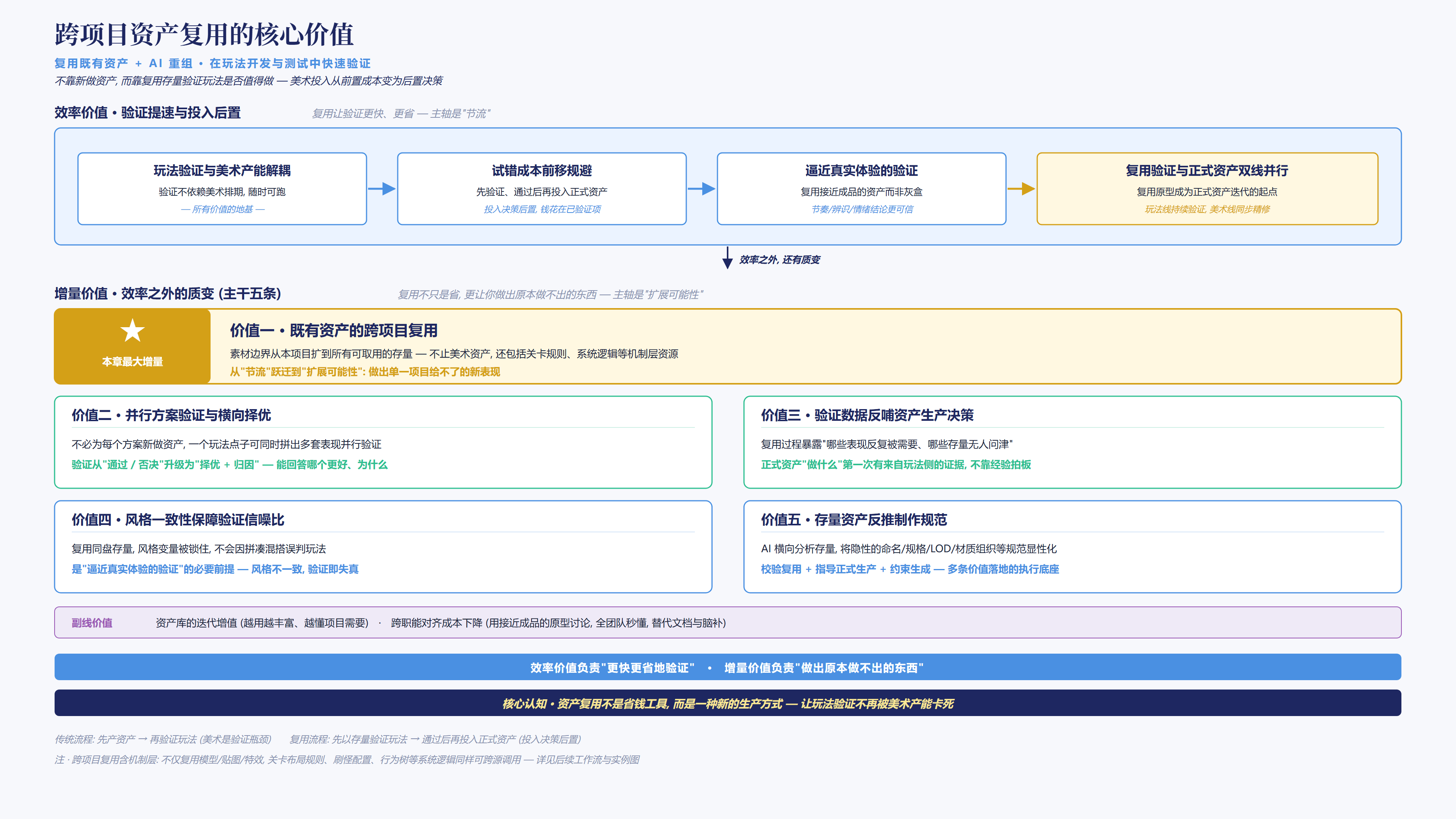Click the badge label 本章最大增量

tap(132, 362)
